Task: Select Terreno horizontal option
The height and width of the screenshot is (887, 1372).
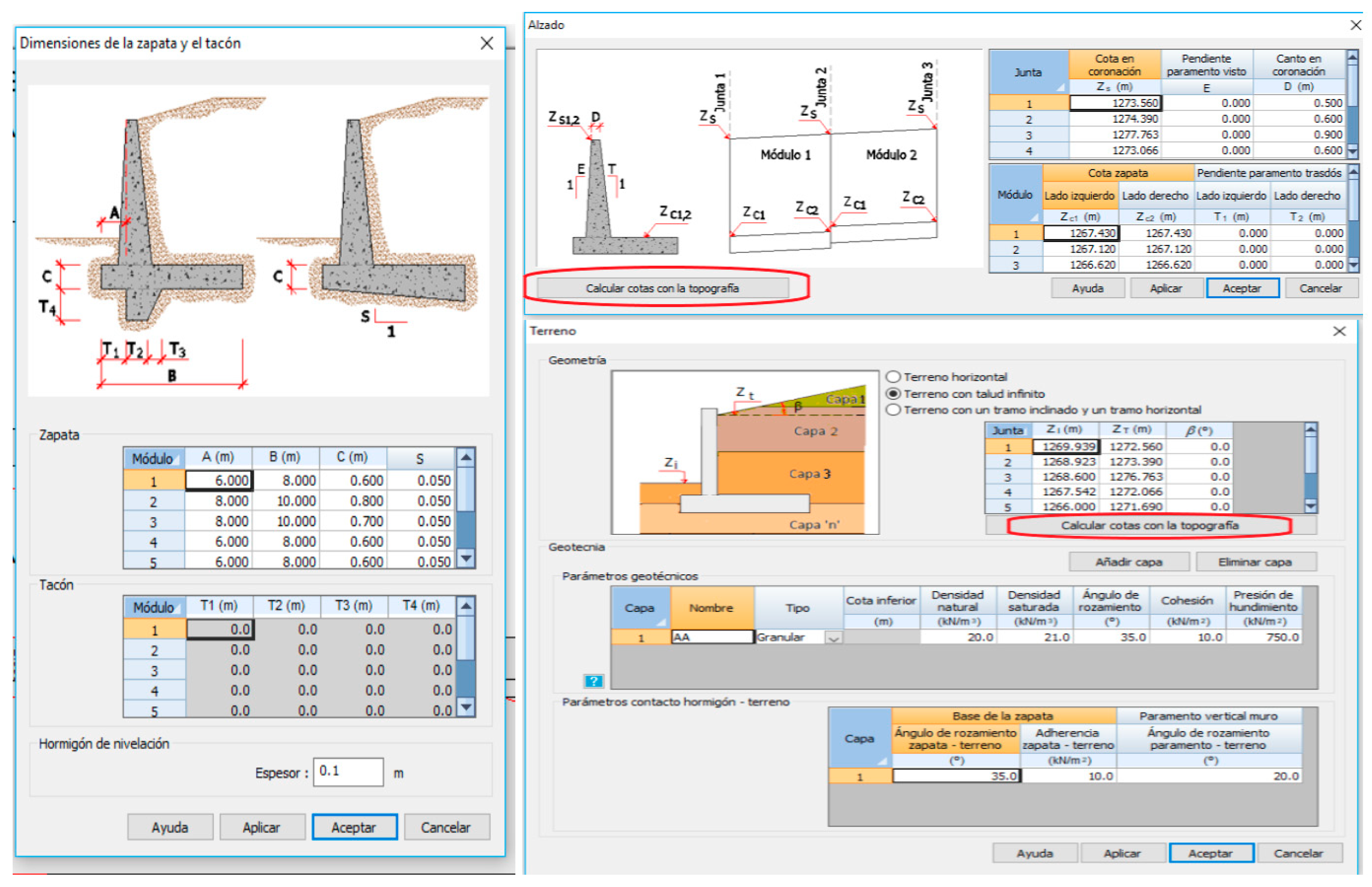Action: pyautogui.click(x=893, y=377)
